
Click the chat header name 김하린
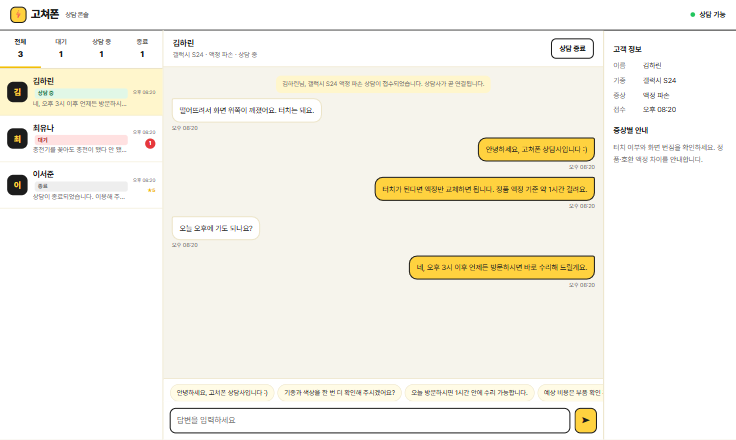pyautogui.click(x=183, y=43)
